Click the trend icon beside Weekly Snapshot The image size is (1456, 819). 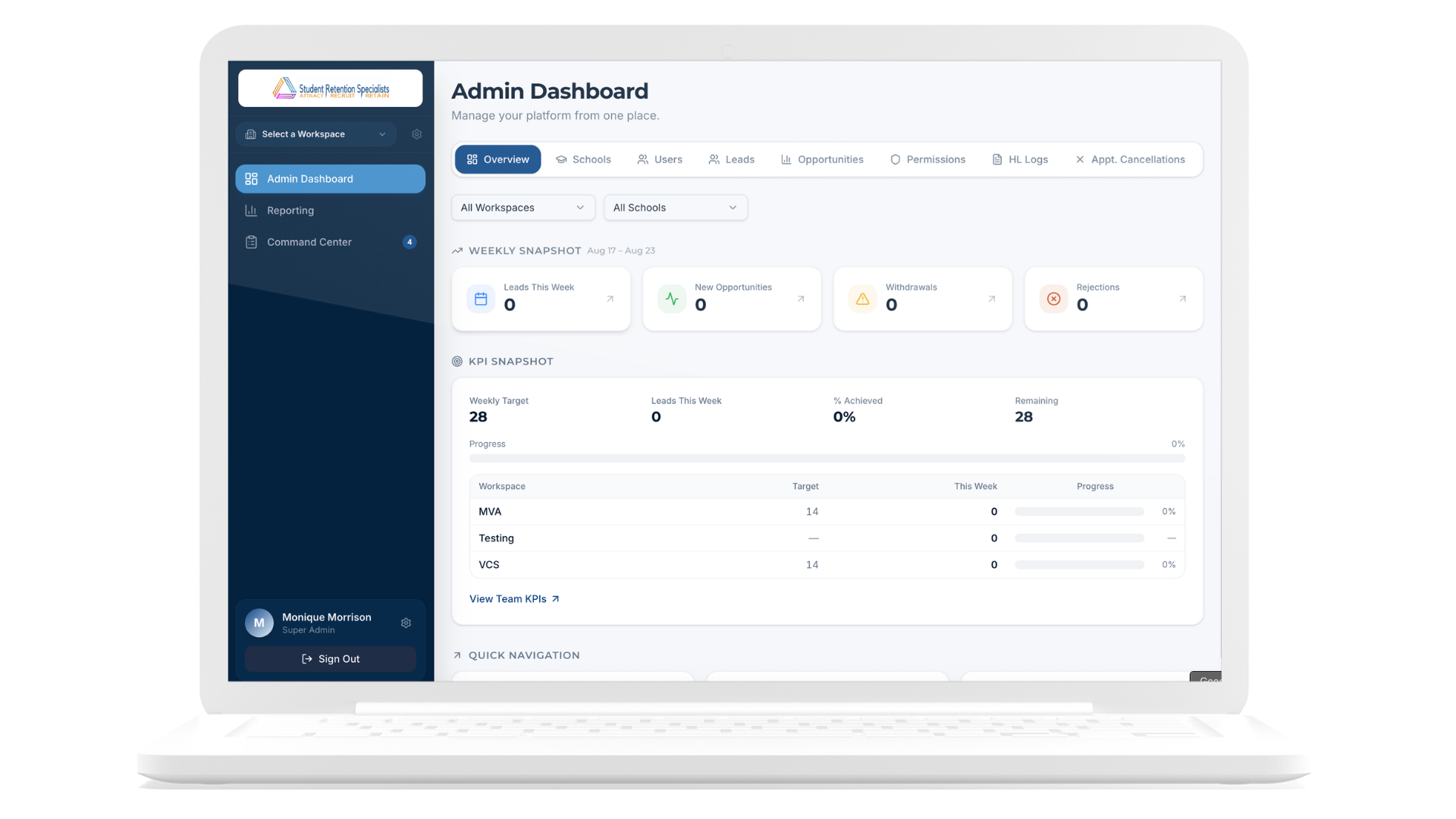(x=457, y=251)
